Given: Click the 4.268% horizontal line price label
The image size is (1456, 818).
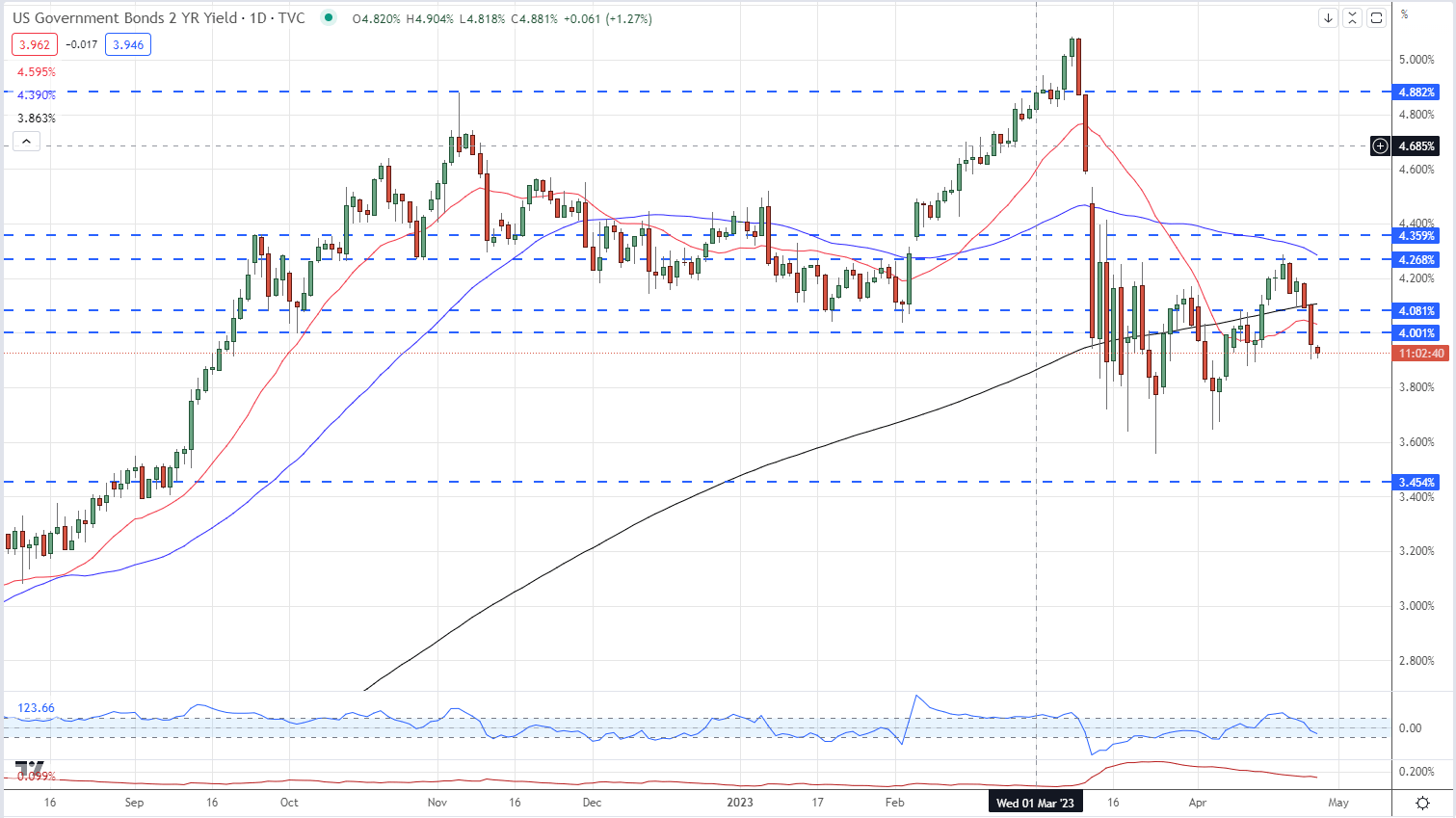Looking at the screenshot, I should 1416,260.
